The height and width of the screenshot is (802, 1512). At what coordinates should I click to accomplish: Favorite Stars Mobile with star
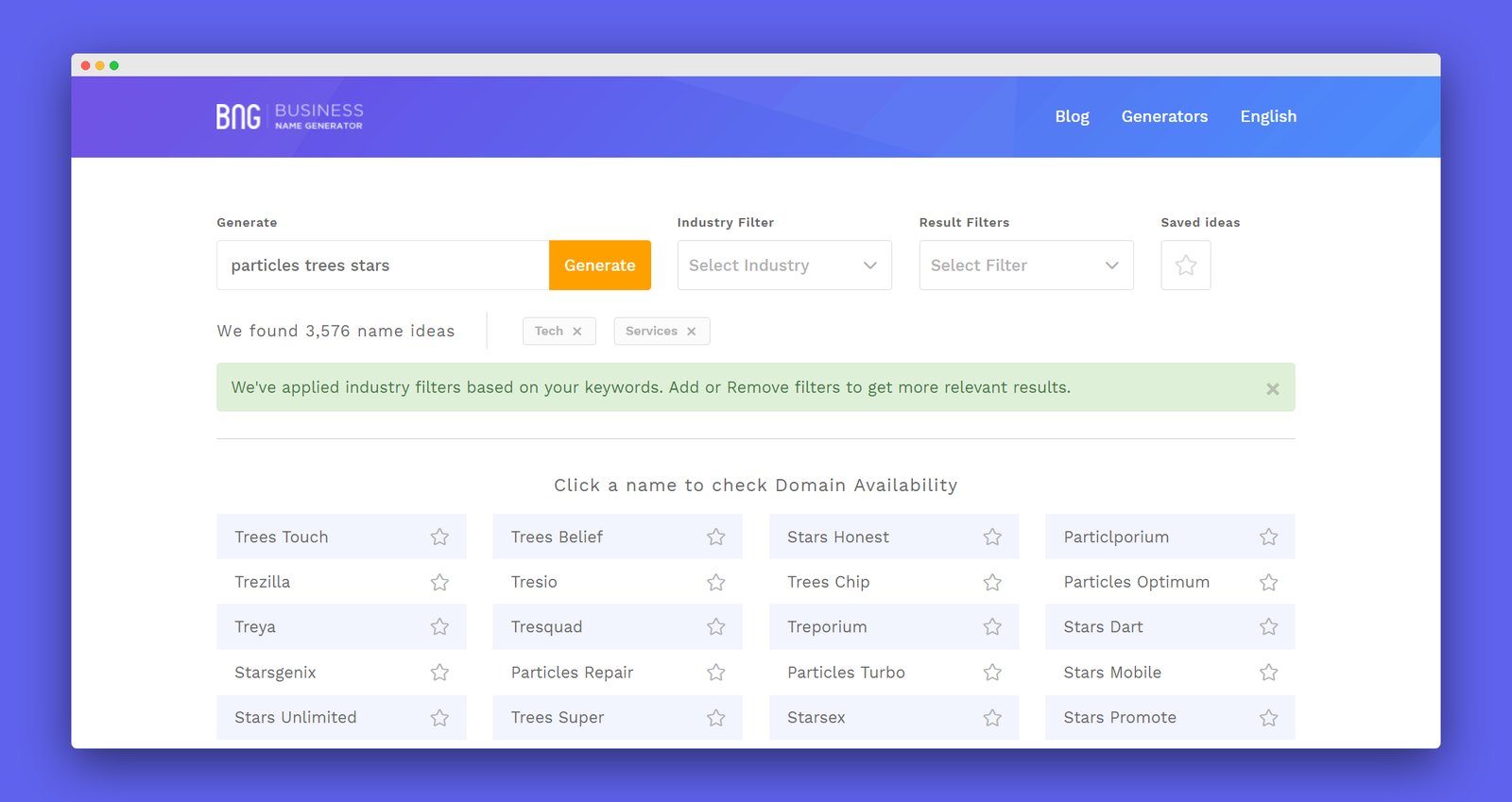pyautogui.click(x=1268, y=672)
